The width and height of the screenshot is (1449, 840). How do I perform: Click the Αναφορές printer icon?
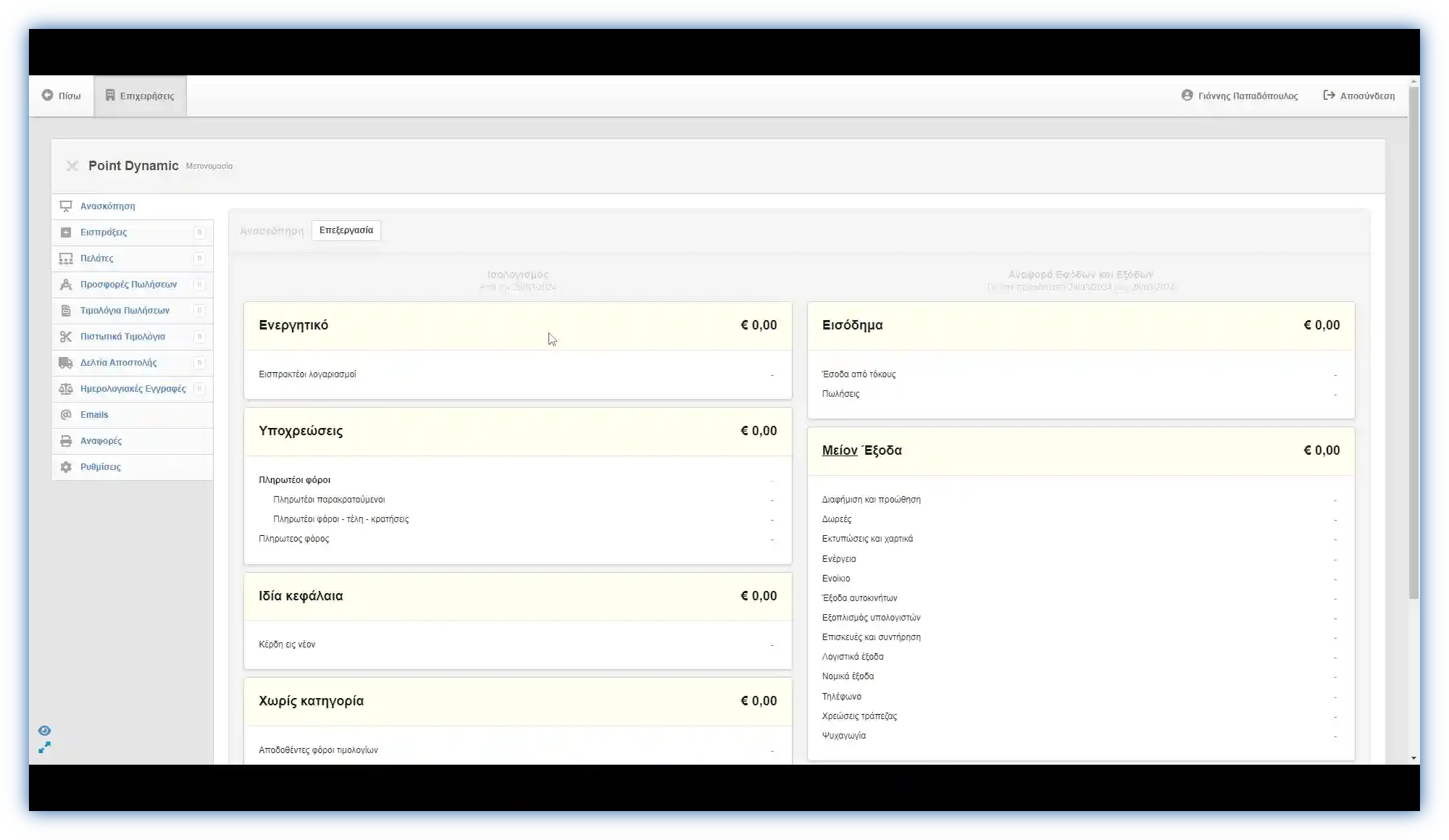point(66,441)
